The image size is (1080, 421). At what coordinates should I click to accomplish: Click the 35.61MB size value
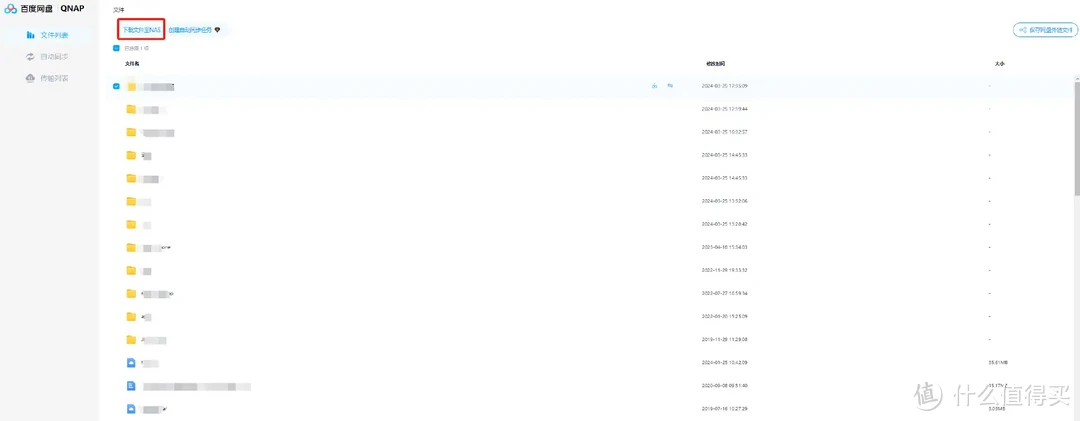click(998, 362)
